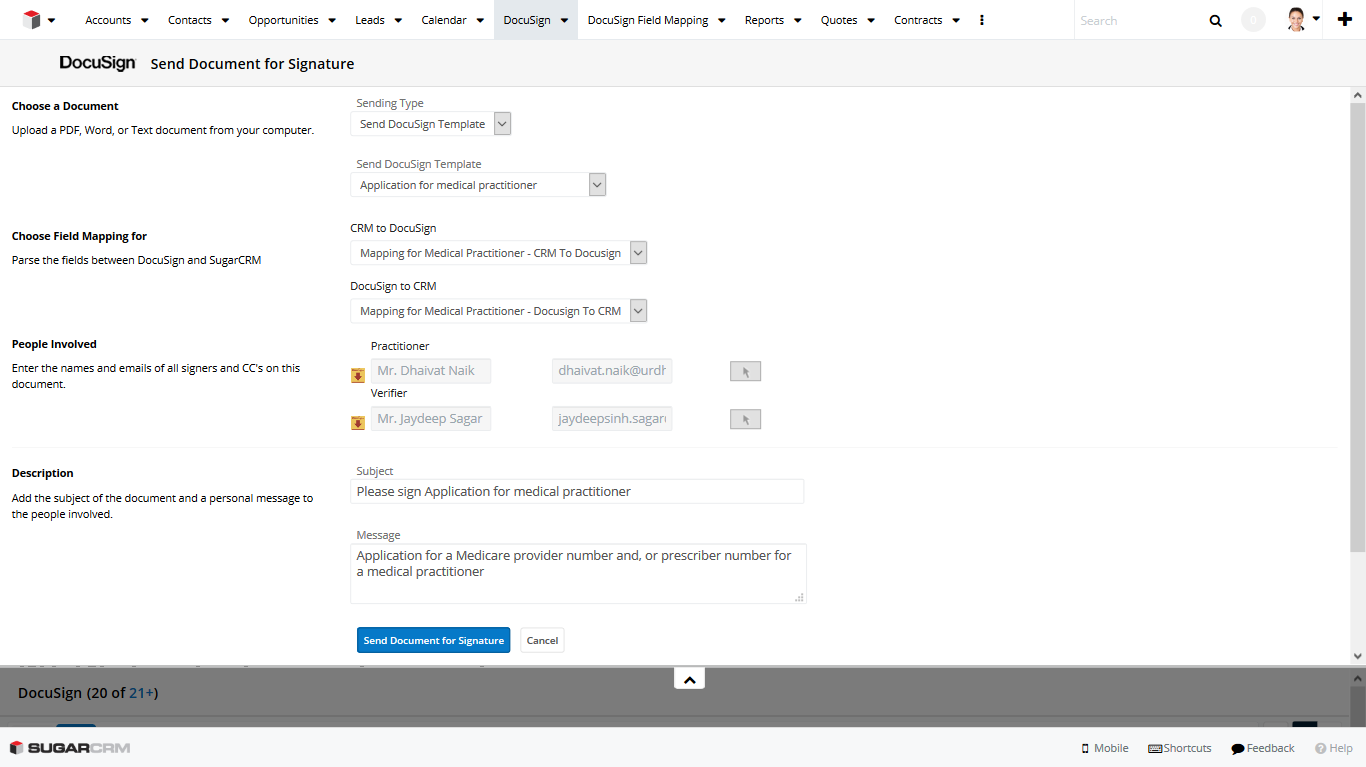Click into the Message text area
The width and height of the screenshot is (1366, 767).
pos(578,574)
